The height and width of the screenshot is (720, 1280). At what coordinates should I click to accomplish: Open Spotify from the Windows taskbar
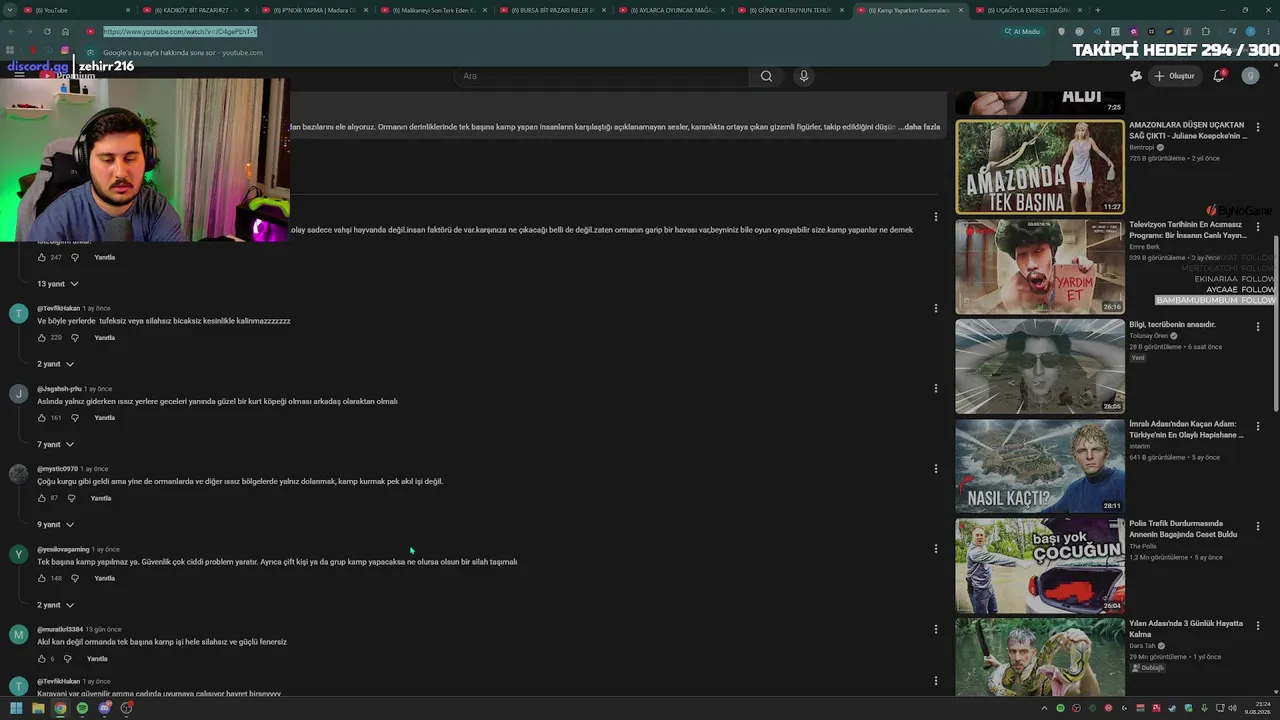coord(82,708)
